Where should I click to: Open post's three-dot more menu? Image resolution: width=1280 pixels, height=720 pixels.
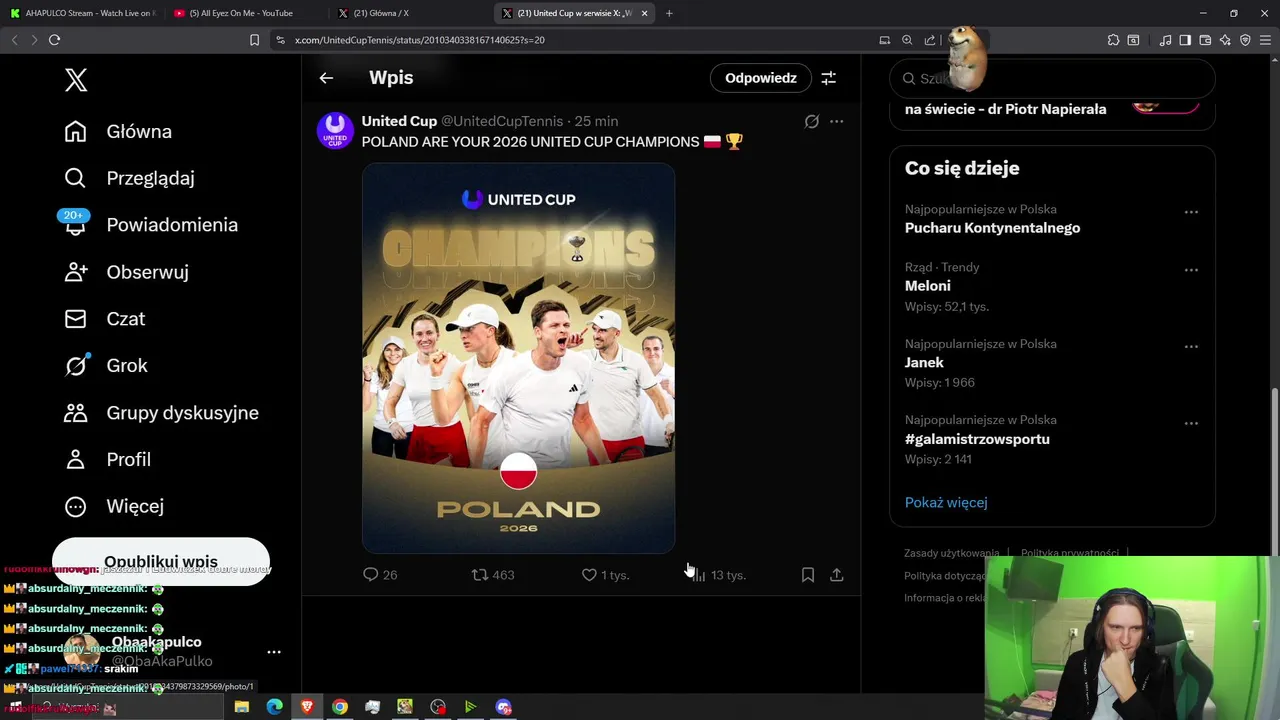[x=837, y=121]
